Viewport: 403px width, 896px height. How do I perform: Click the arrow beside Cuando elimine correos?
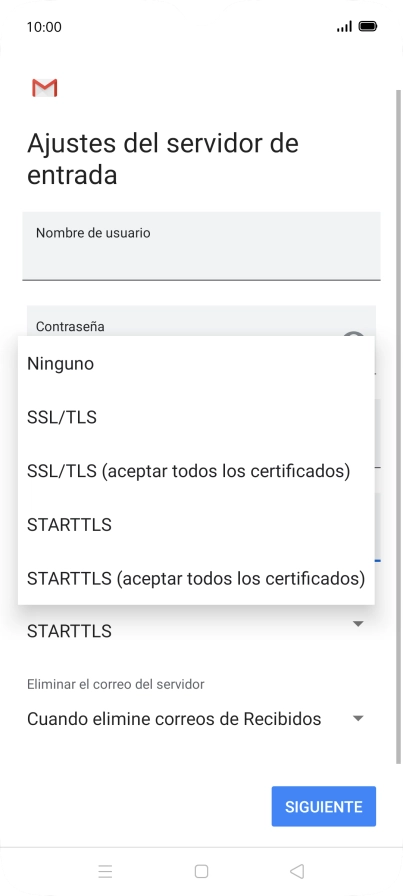pyautogui.click(x=358, y=718)
